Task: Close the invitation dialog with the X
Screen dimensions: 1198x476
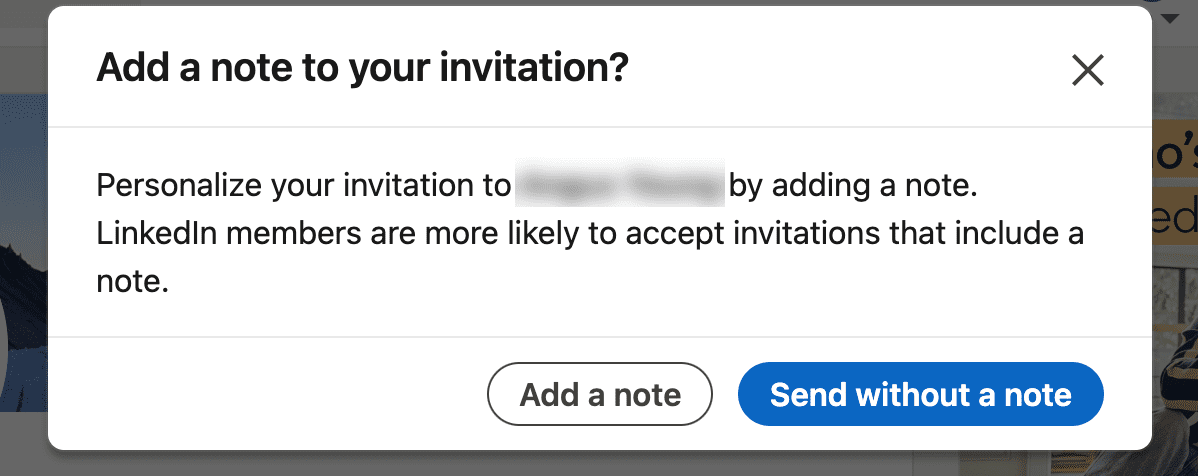Action: [1087, 70]
